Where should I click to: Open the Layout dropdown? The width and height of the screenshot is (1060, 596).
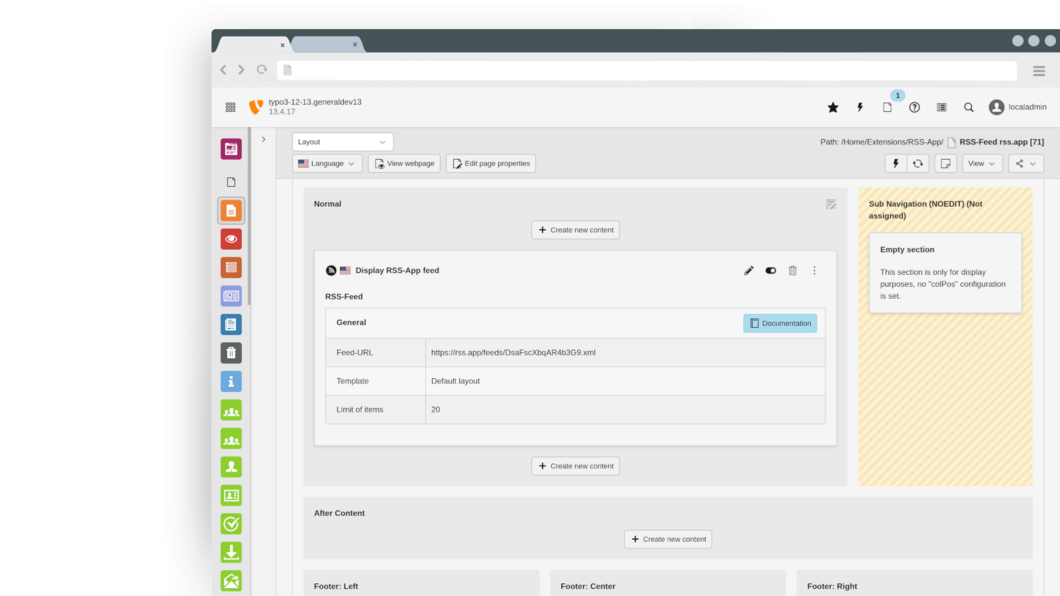click(x=342, y=141)
